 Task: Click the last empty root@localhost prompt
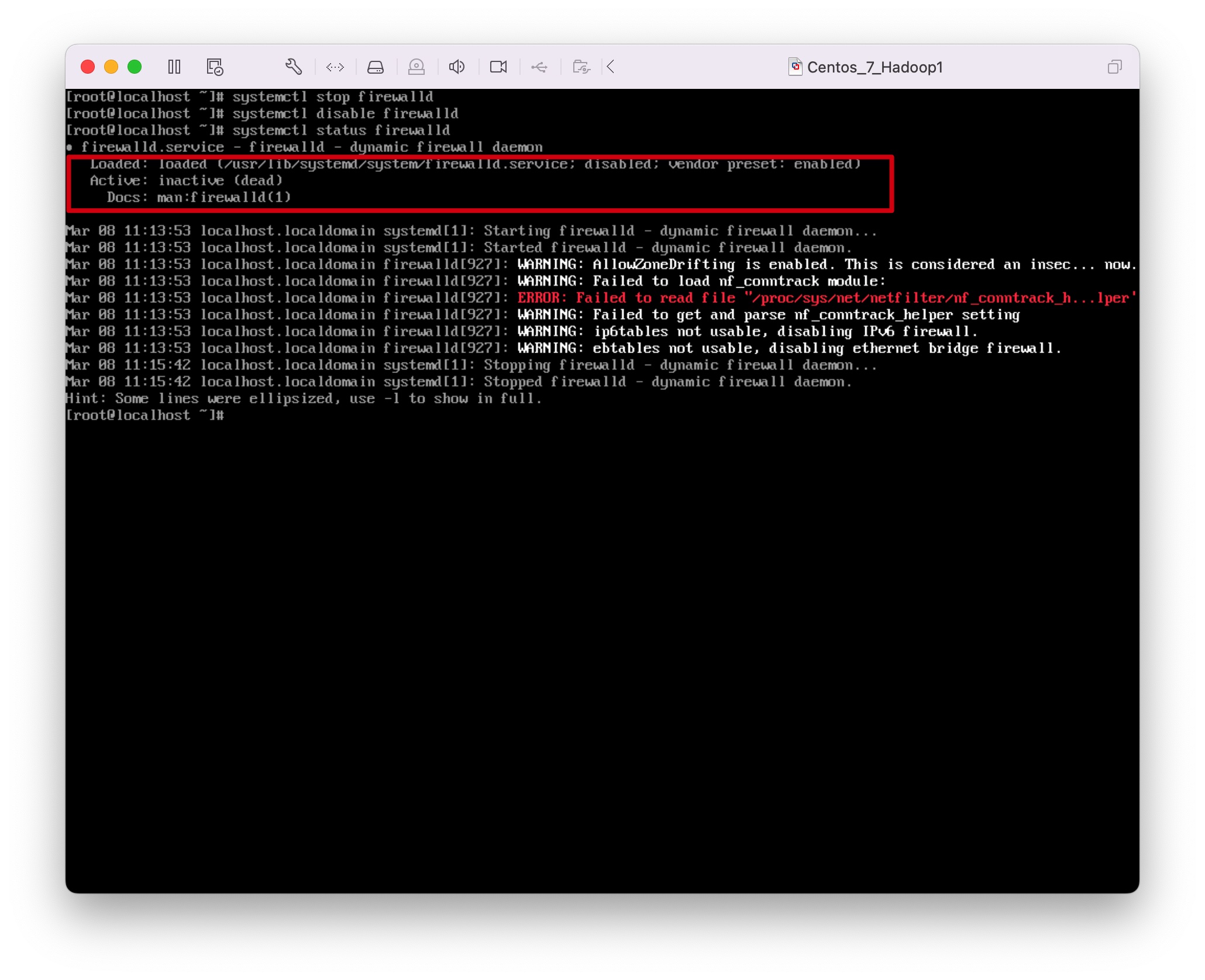(x=145, y=416)
